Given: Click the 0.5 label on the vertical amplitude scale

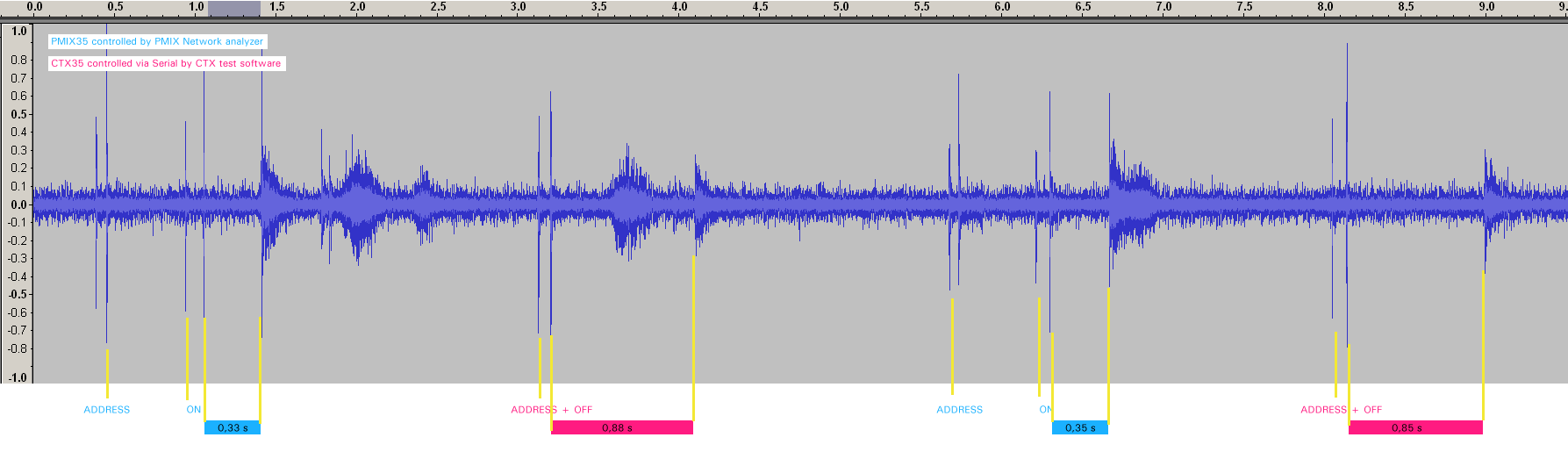Looking at the screenshot, I should point(18,114).
